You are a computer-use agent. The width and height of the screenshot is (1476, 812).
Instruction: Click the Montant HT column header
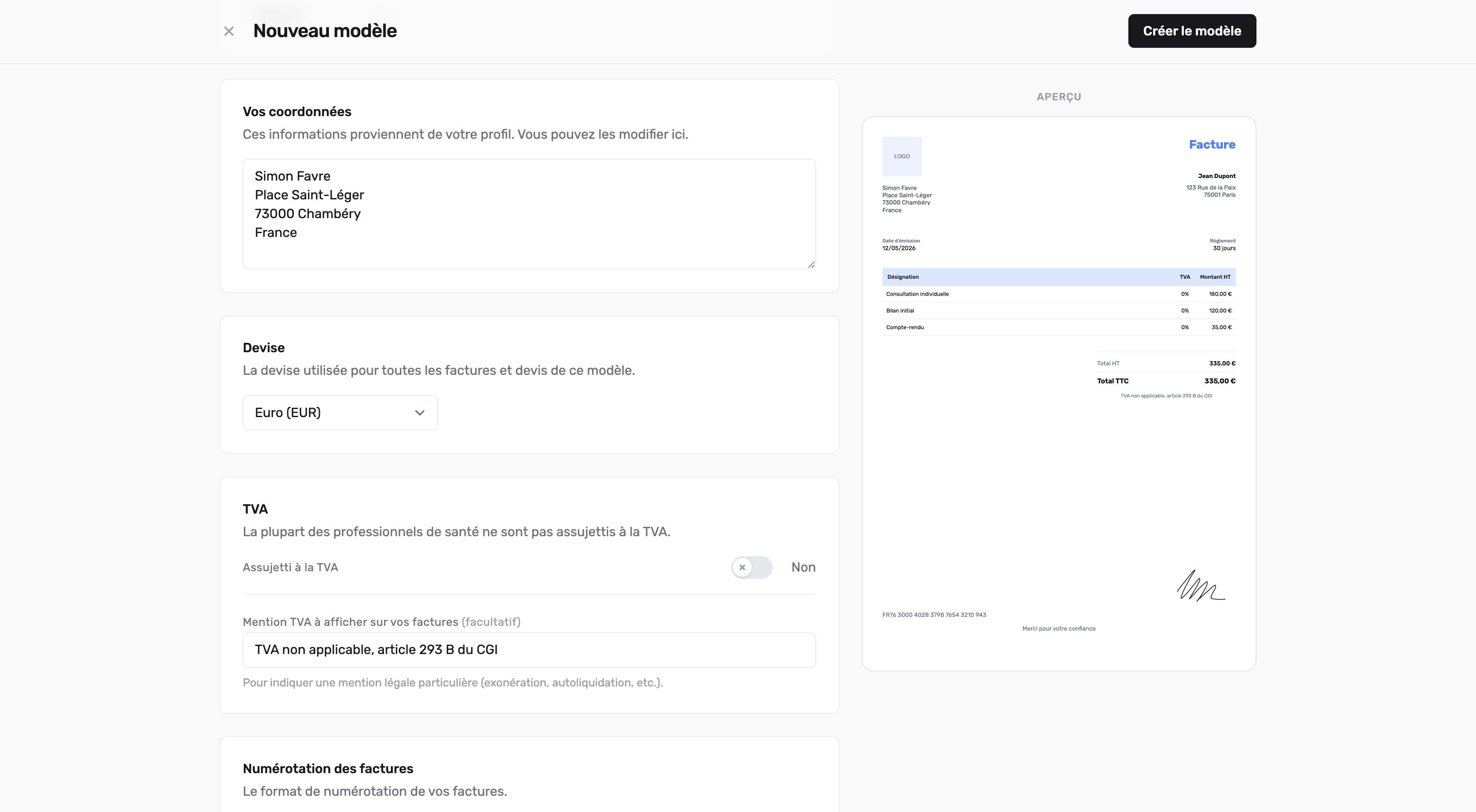pos(1215,277)
